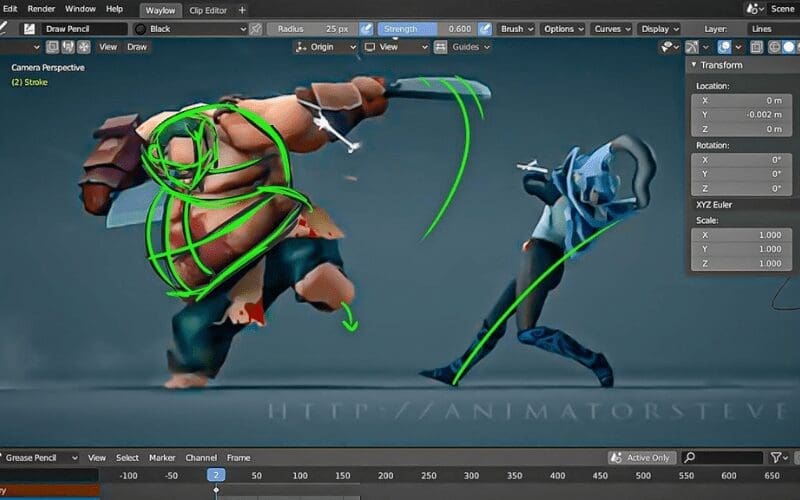
Task: Click the current frame marker 2
Action: (216, 475)
